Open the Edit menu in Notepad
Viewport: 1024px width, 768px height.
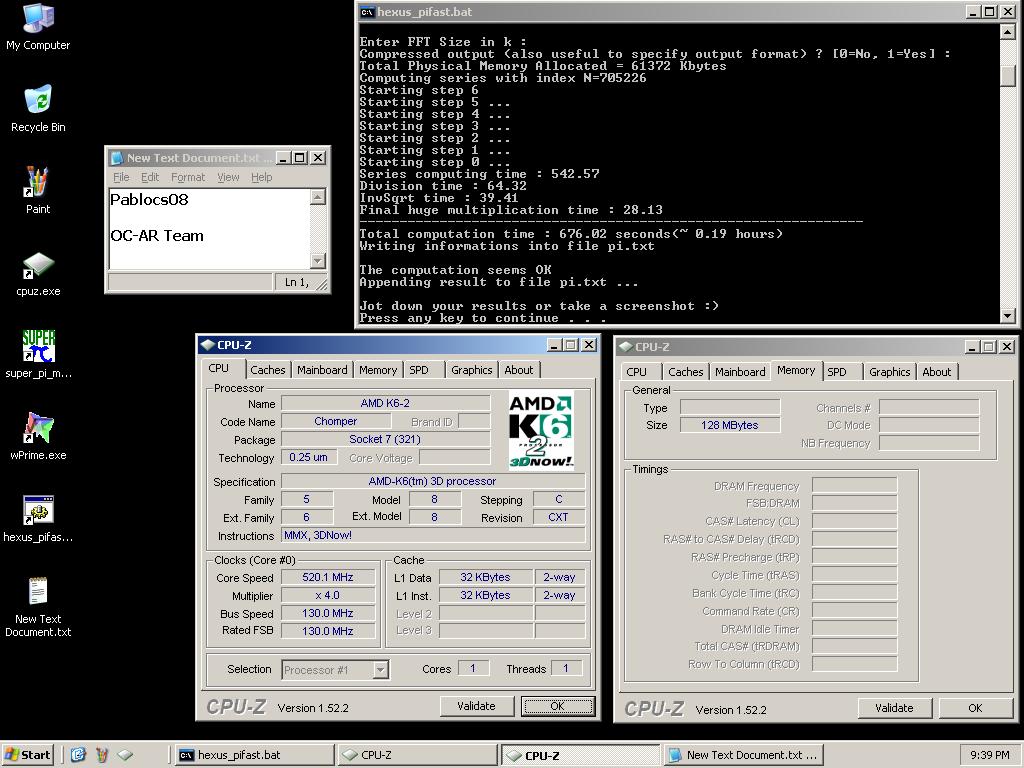(150, 177)
